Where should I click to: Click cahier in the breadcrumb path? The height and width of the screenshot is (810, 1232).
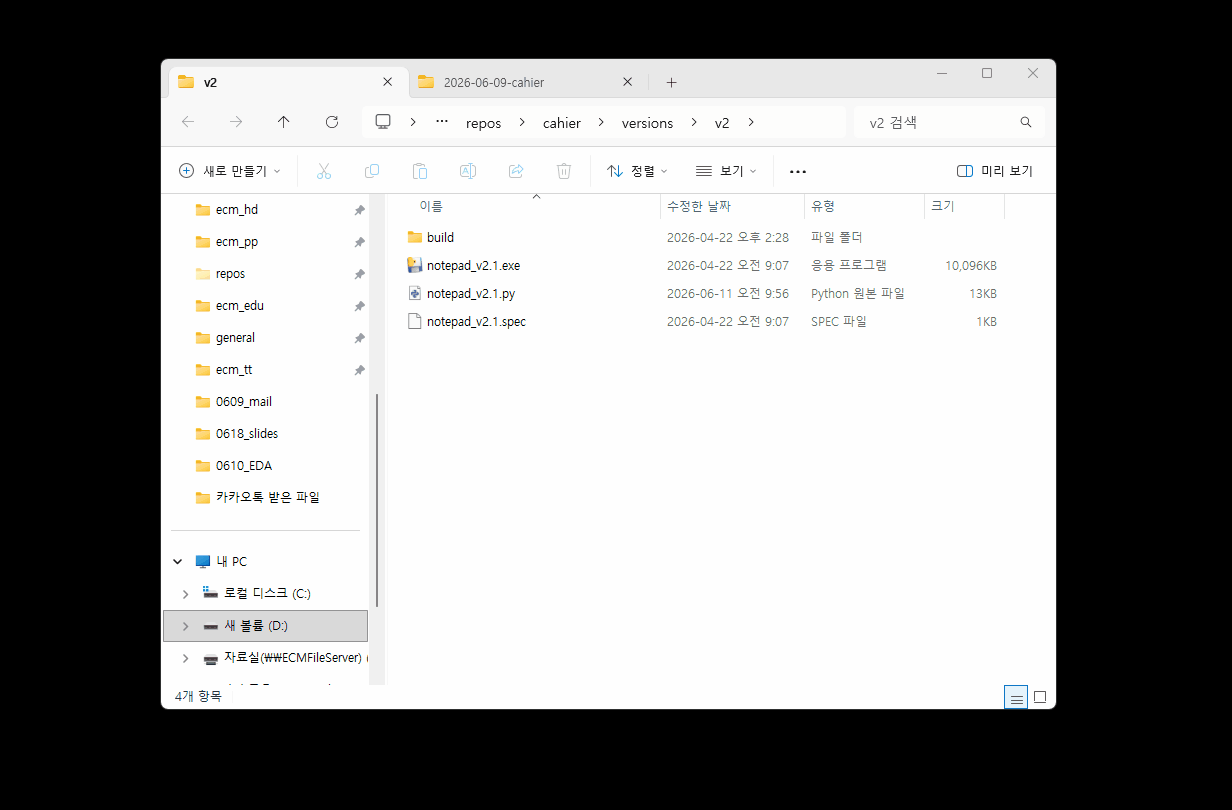(x=562, y=123)
